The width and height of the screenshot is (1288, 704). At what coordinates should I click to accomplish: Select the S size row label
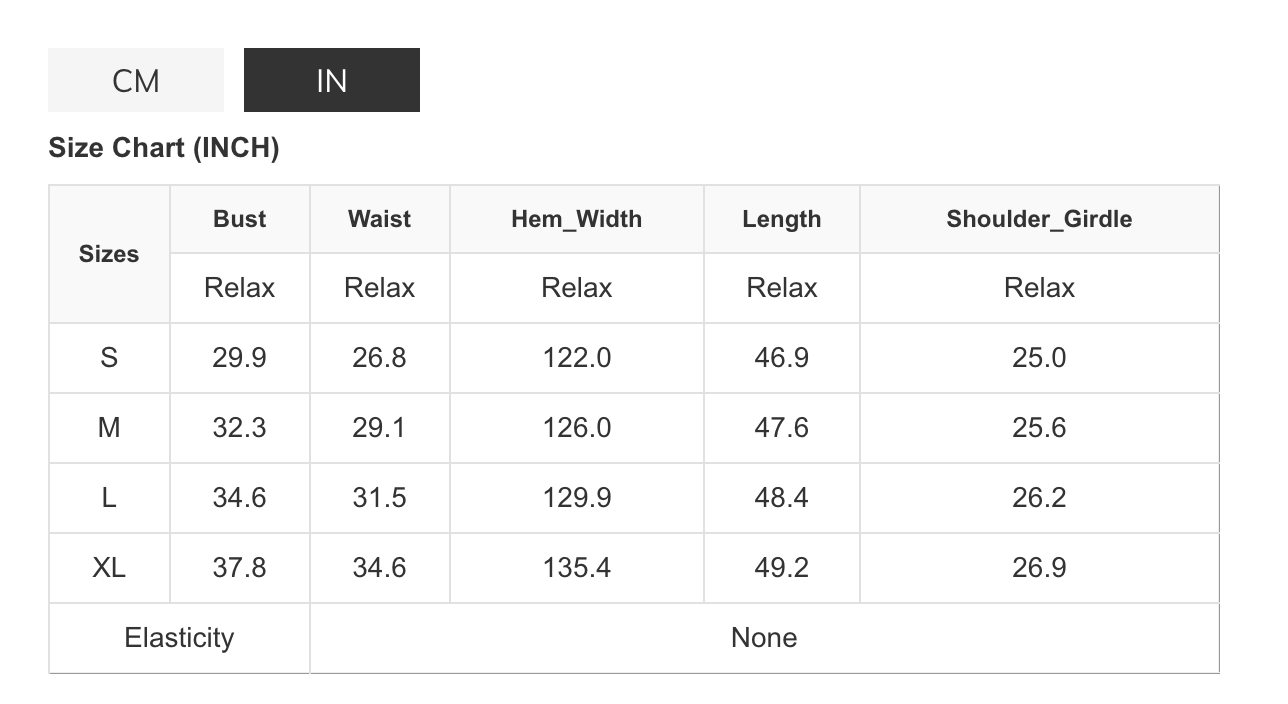pyautogui.click(x=109, y=358)
